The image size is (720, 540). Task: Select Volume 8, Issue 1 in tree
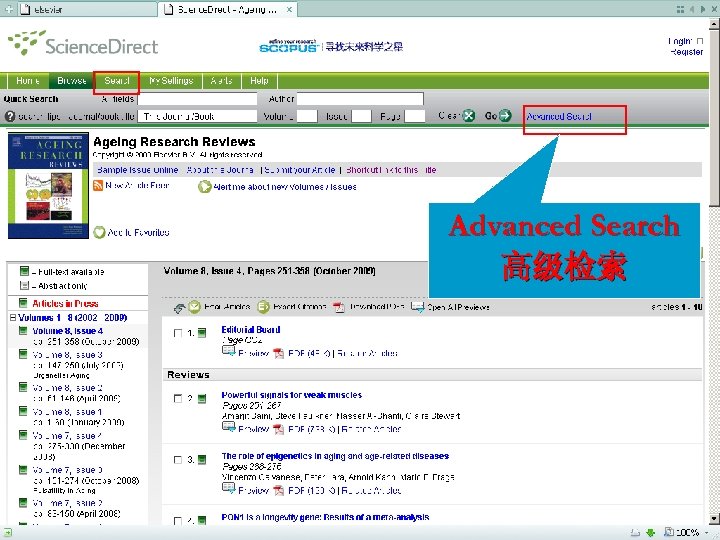[x=68, y=412]
